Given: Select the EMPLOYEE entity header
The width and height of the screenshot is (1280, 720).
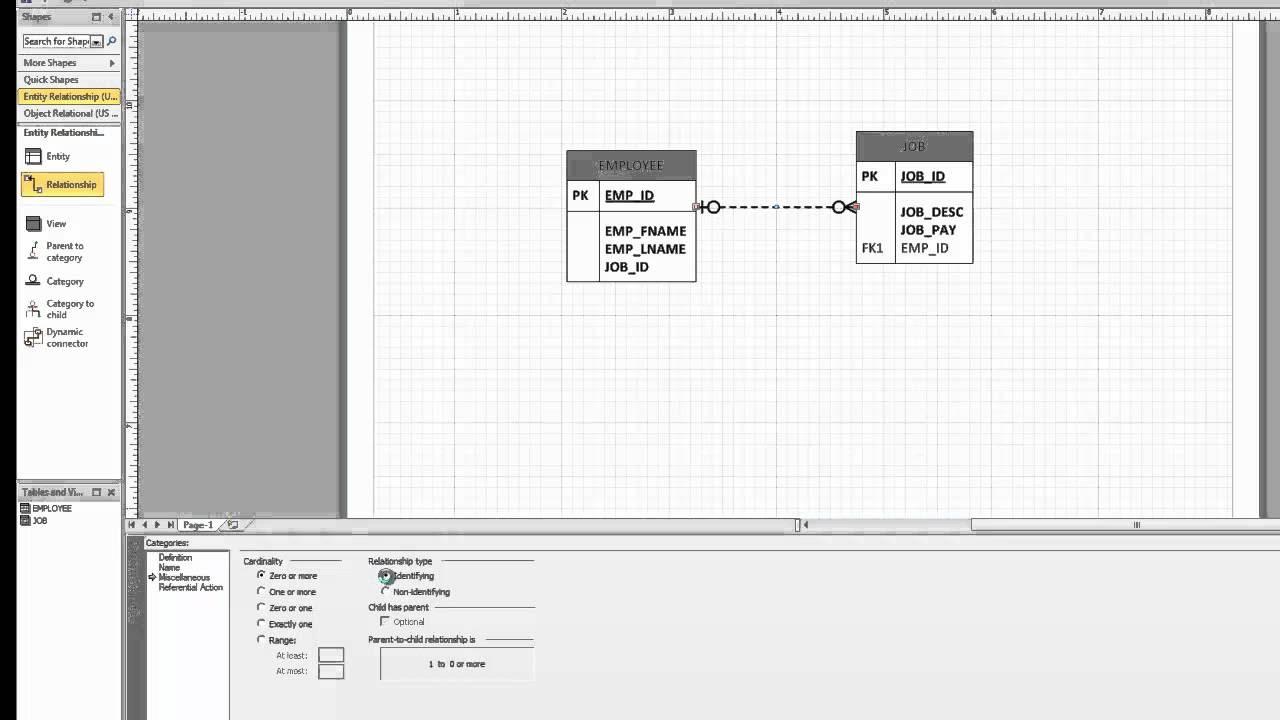Looking at the screenshot, I should pyautogui.click(x=631, y=166).
